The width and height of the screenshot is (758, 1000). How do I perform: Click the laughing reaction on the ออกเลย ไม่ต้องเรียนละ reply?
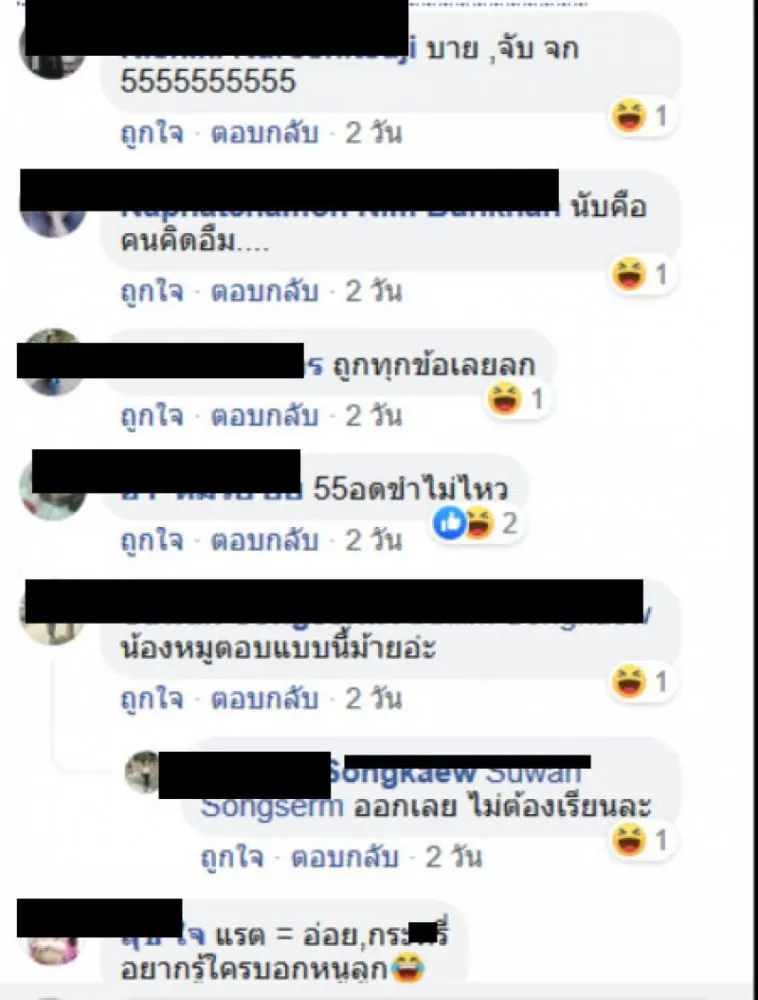pyautogui.click(x=629, y=840)
